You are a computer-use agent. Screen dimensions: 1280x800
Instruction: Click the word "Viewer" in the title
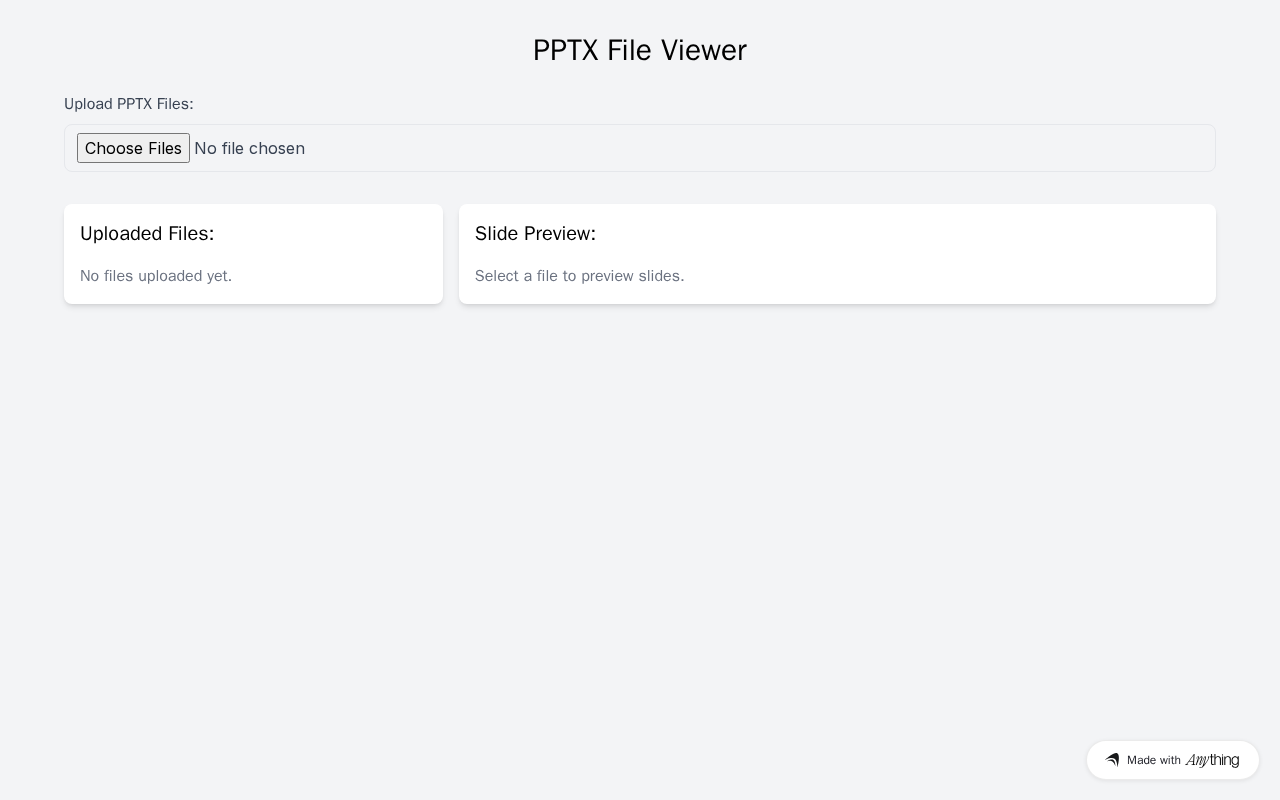click(701, 50)
